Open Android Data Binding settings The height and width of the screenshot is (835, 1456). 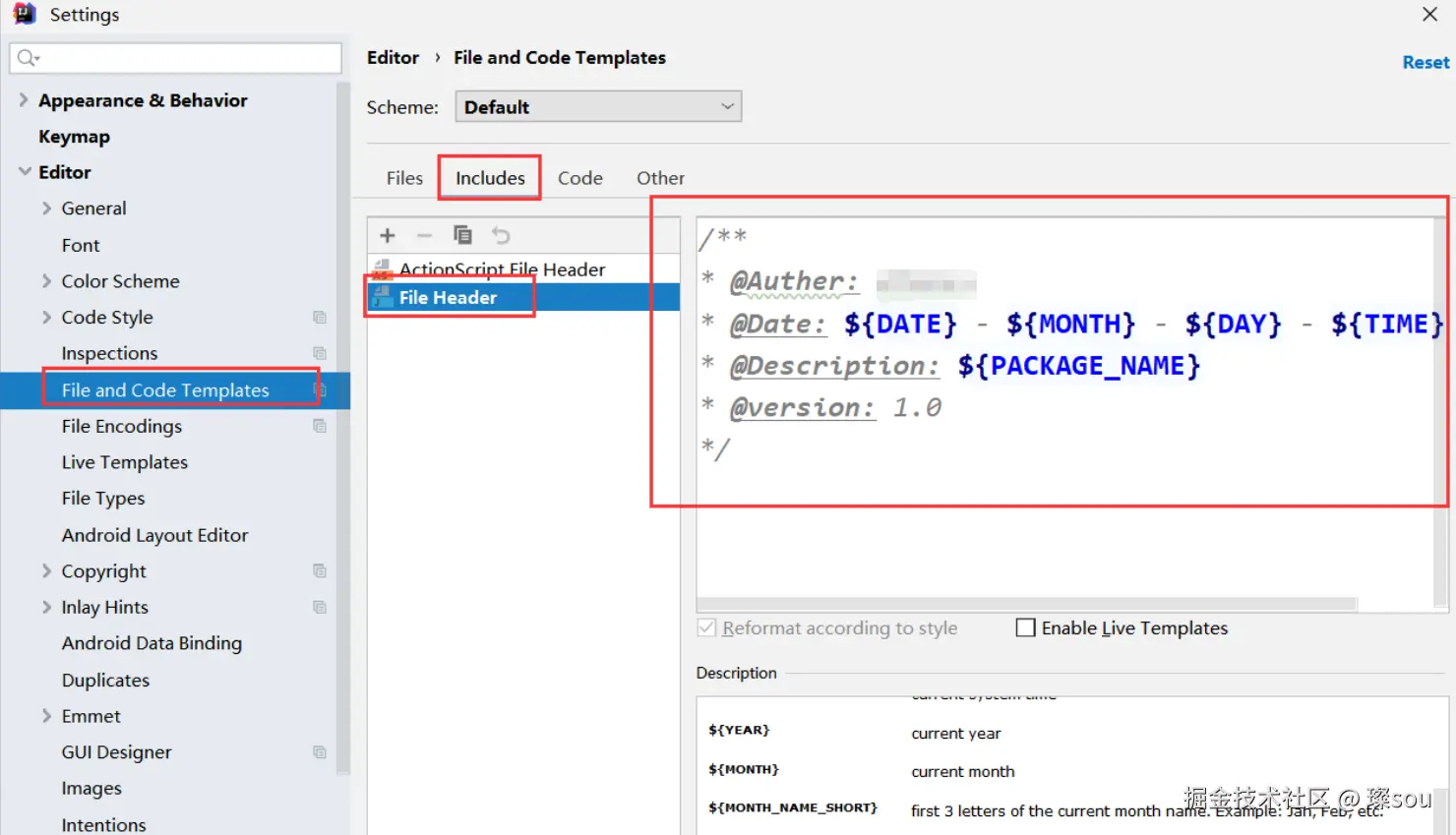point(152,643)
